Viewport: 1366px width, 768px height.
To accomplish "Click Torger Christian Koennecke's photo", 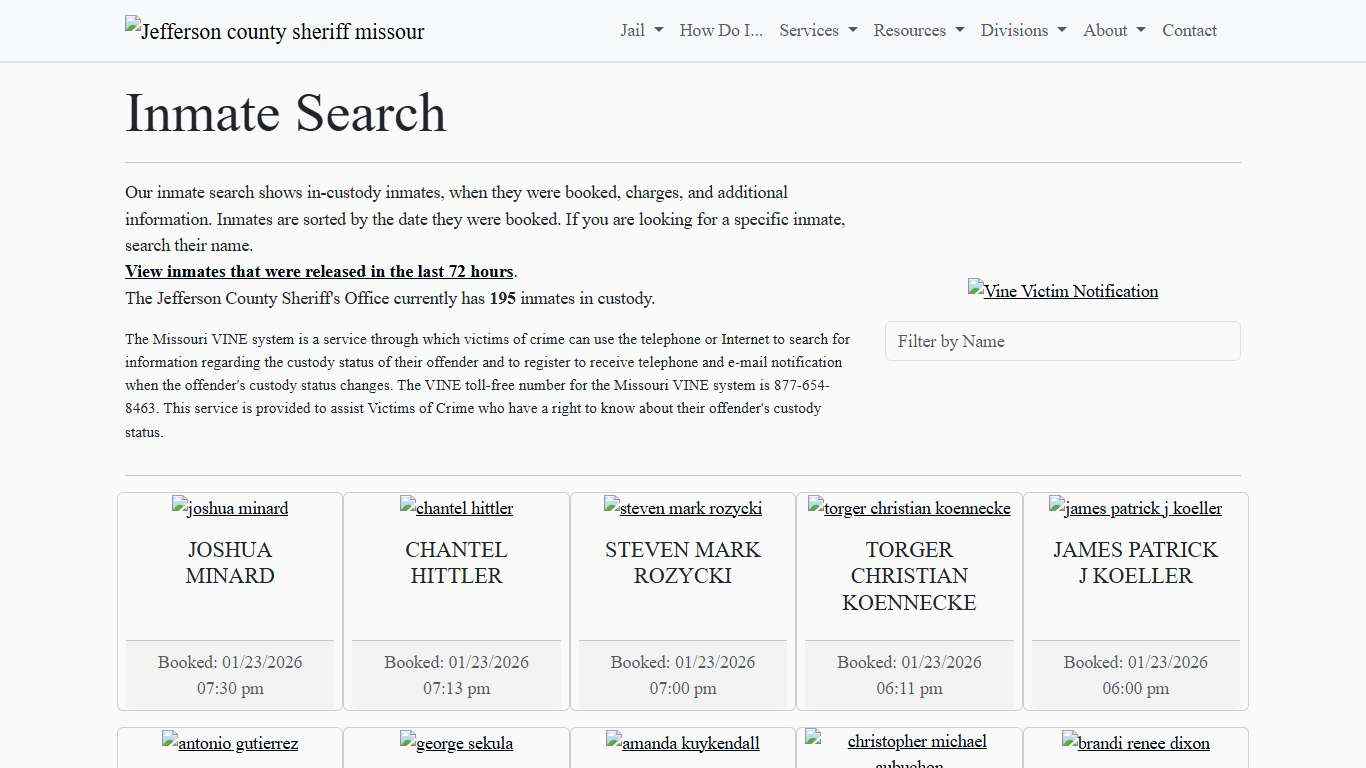I will [x=909, y=508].
